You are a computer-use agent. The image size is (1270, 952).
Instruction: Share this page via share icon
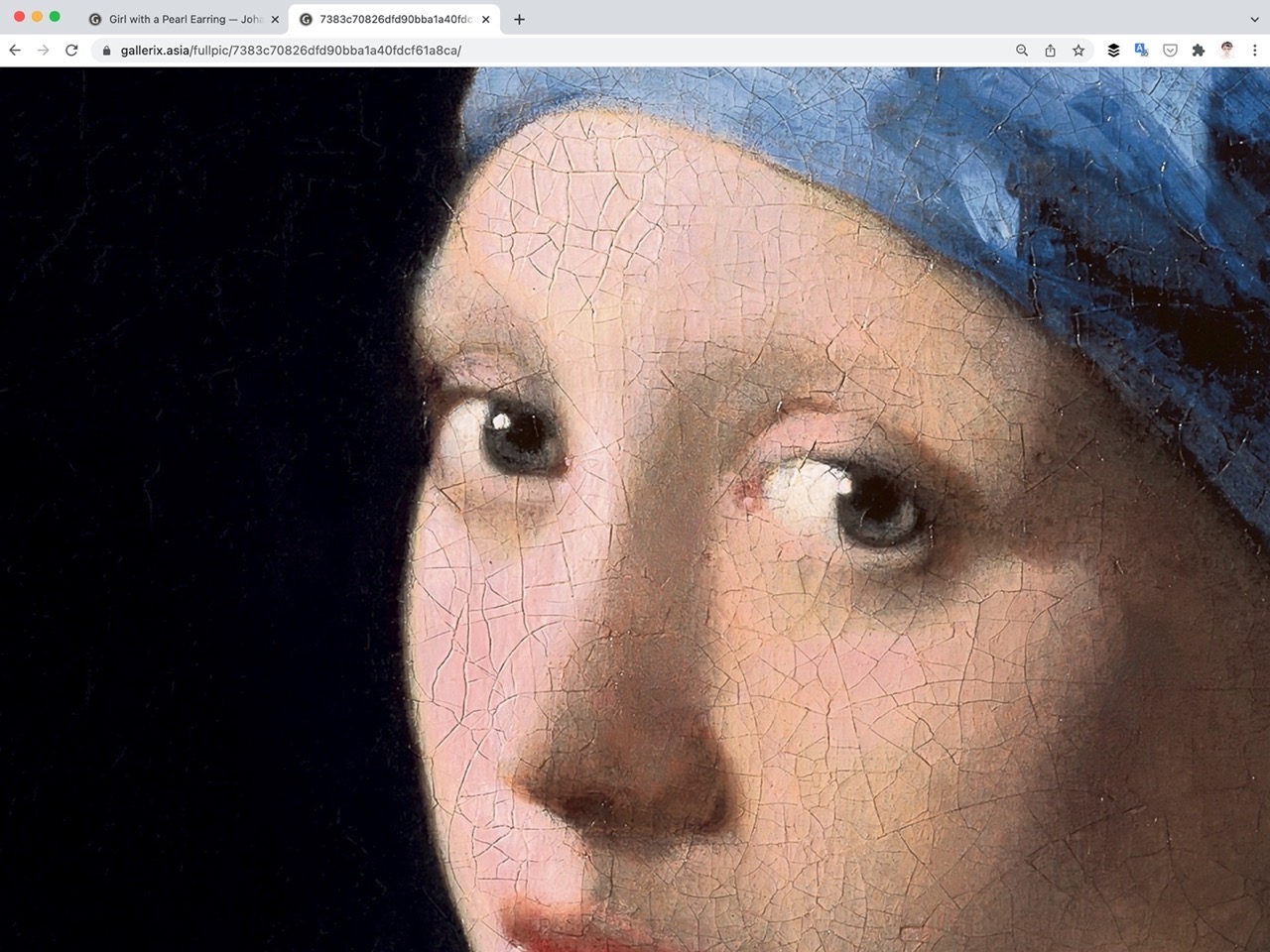pos(1050,51)
